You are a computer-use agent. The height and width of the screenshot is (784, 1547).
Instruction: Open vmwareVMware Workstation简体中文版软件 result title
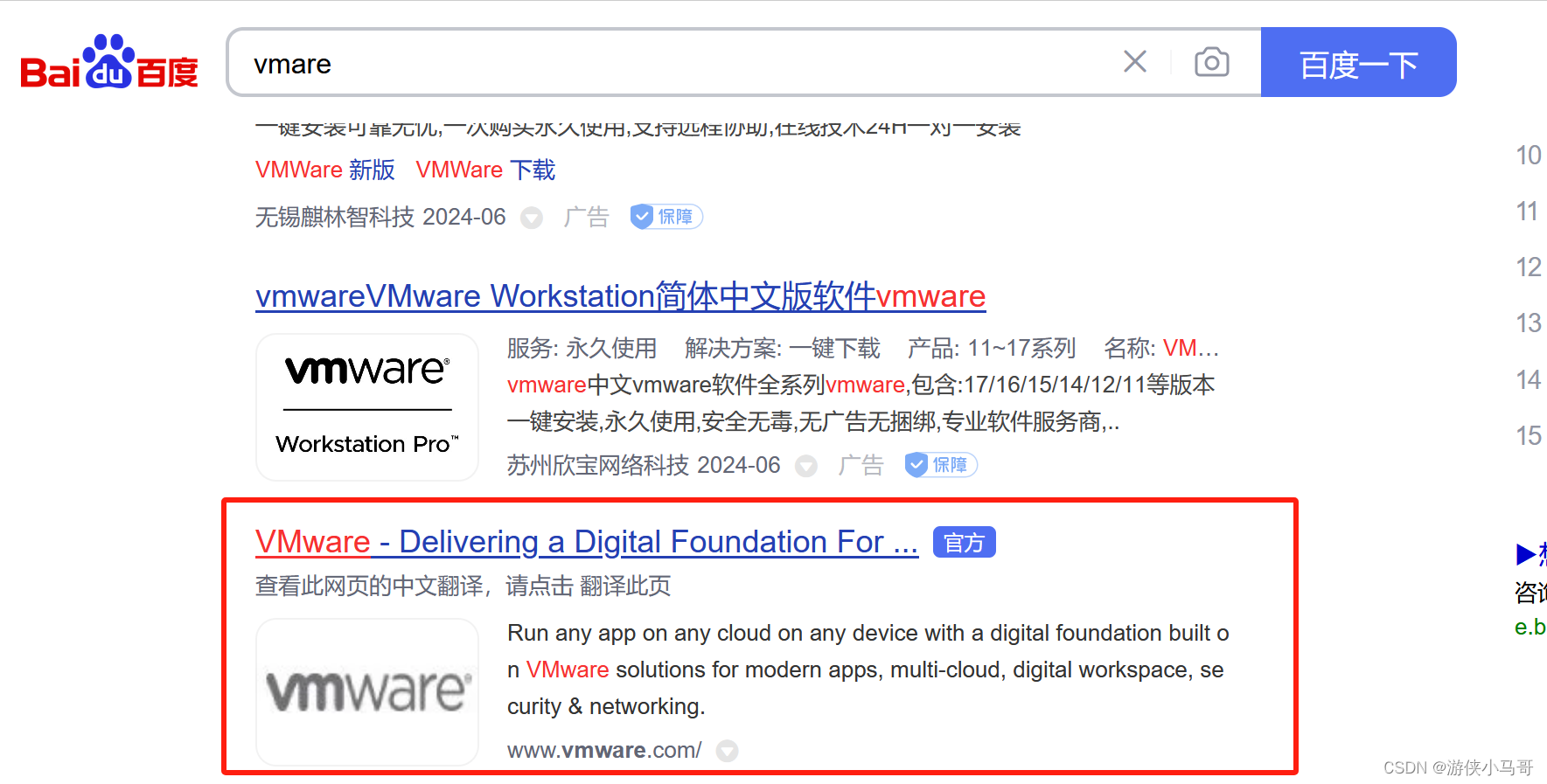[x=621, y=296]
